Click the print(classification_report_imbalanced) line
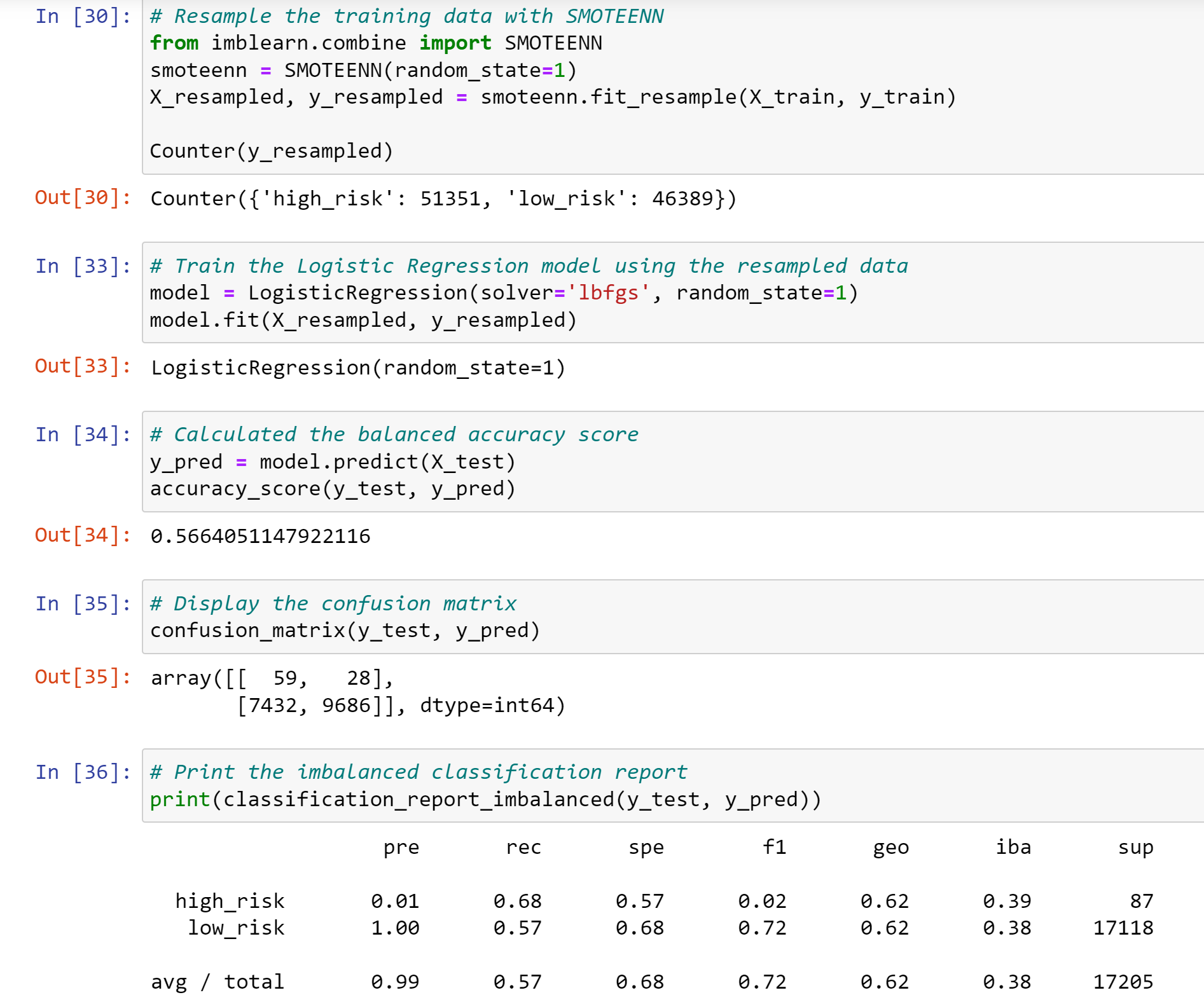The width and height of the screenshot is (1204, 995). [x=485, y=799]
